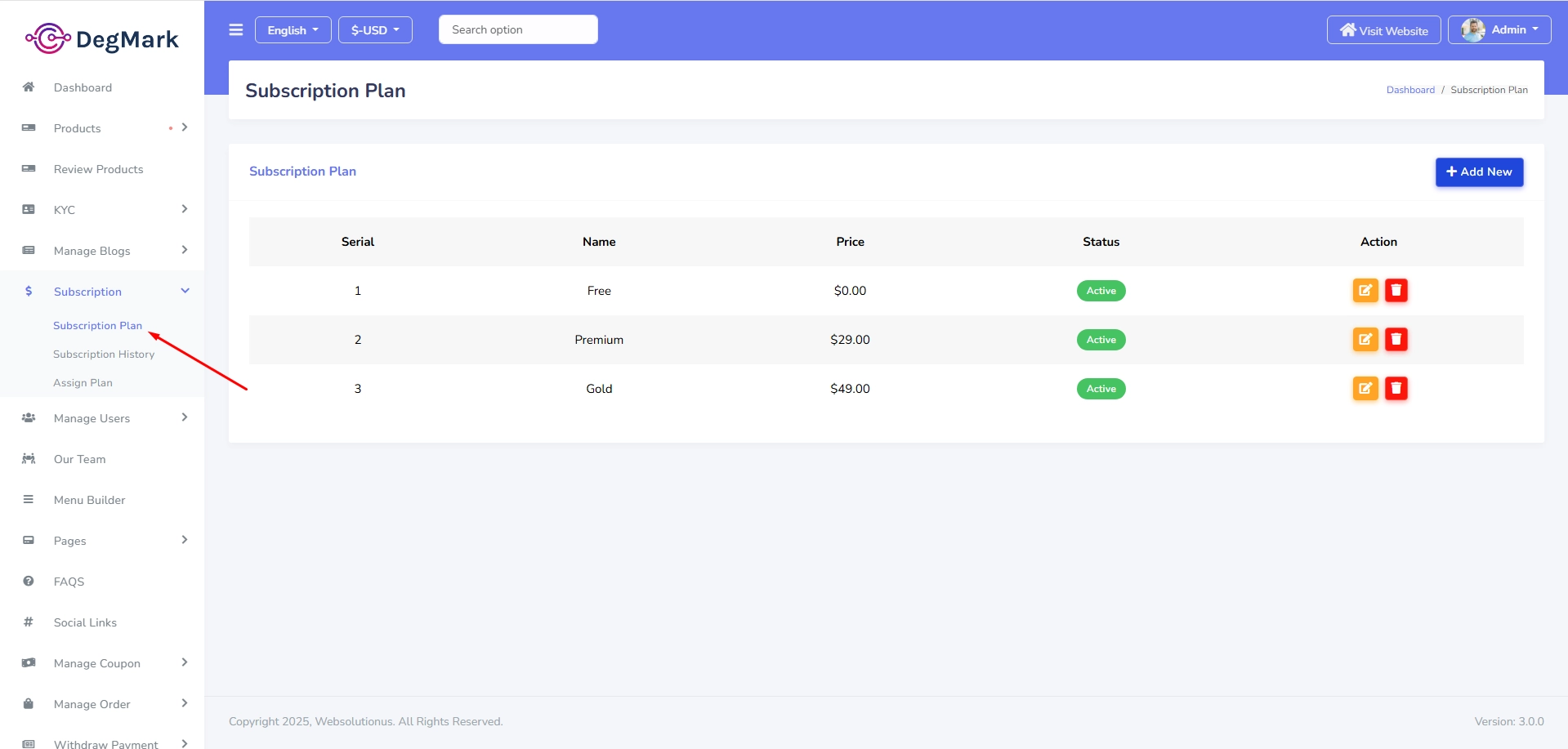Click the DegMark logo
The width and height of the screenshot is (1568, 749).
[102, 38]
